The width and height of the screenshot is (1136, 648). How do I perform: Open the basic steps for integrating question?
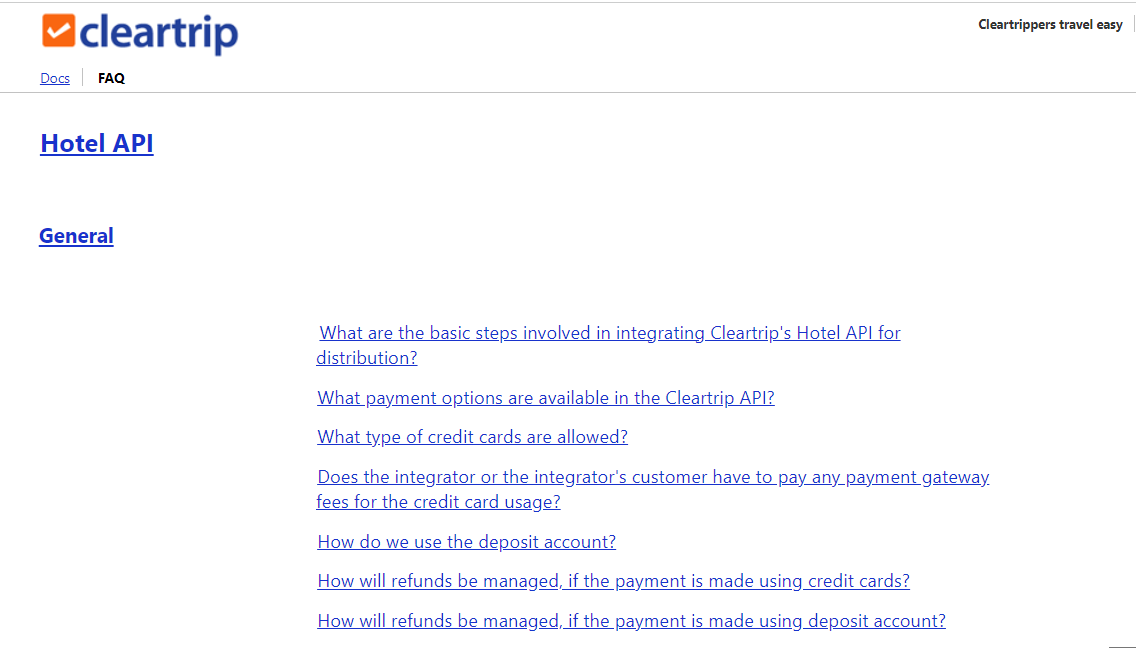click(x=610, y=333)
